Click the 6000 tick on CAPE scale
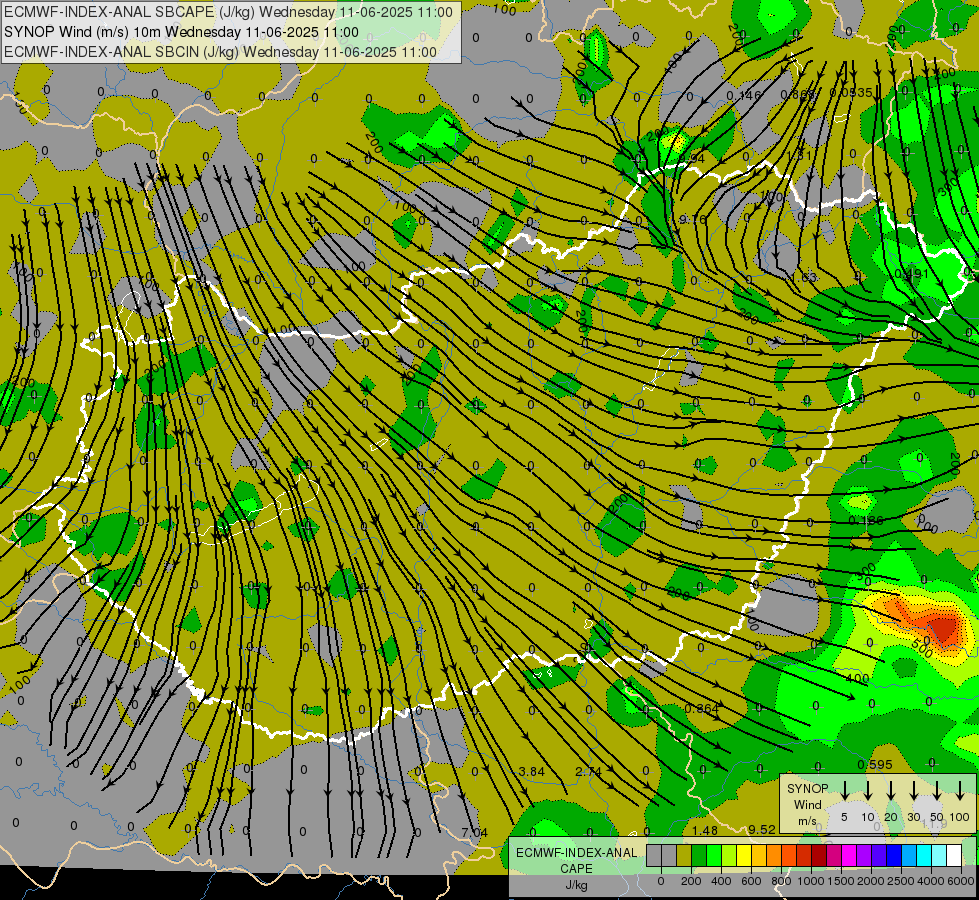The image size is (979, 900). pyautogui.click(x=962, y=881)
